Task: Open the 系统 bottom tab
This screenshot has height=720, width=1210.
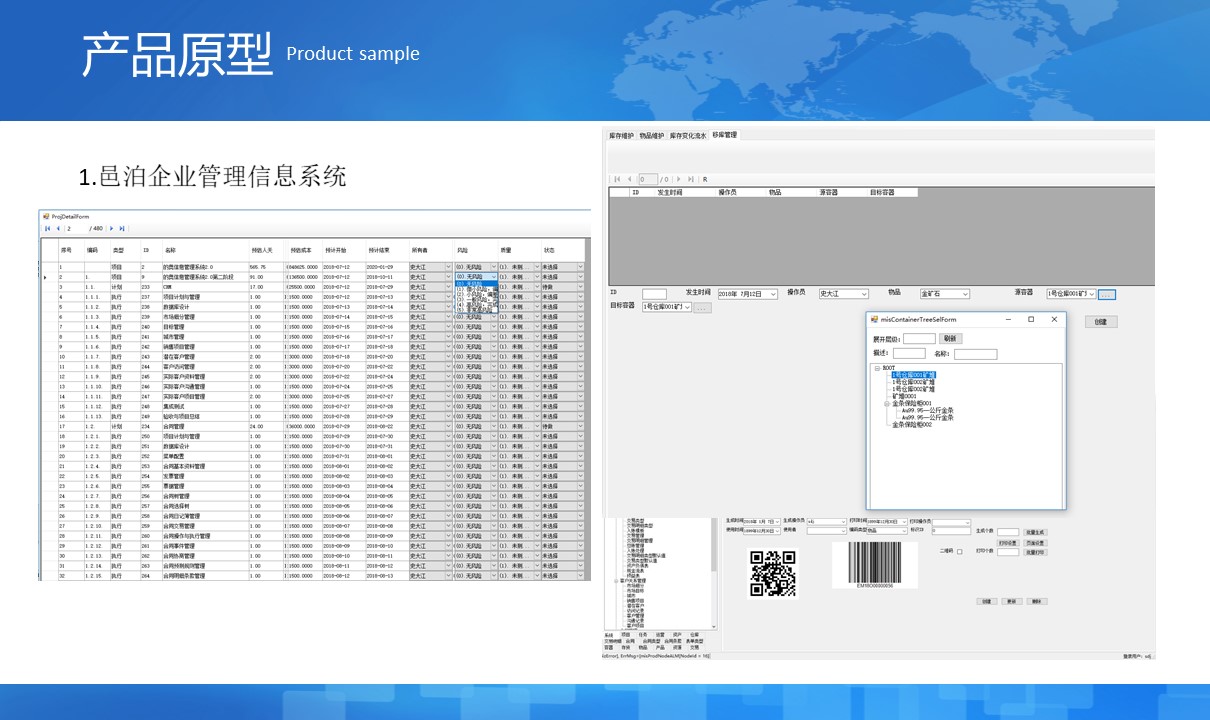Action: click(x=608, y=634)
